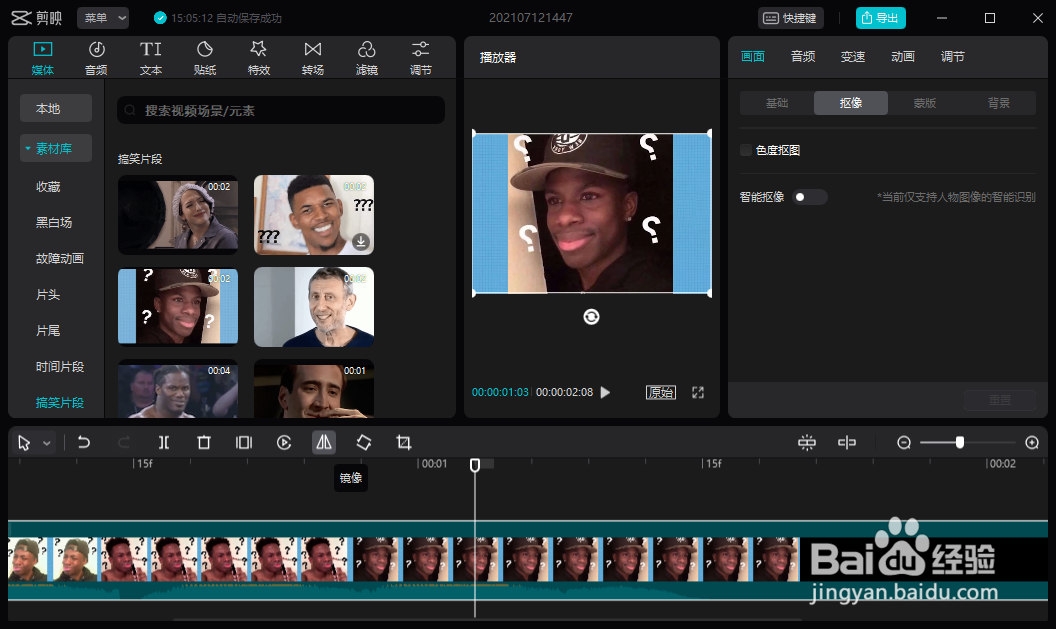1056x629 pixels.
Task: Adjust the timeline zoom slider handle
Action: [x=960, y=442]
